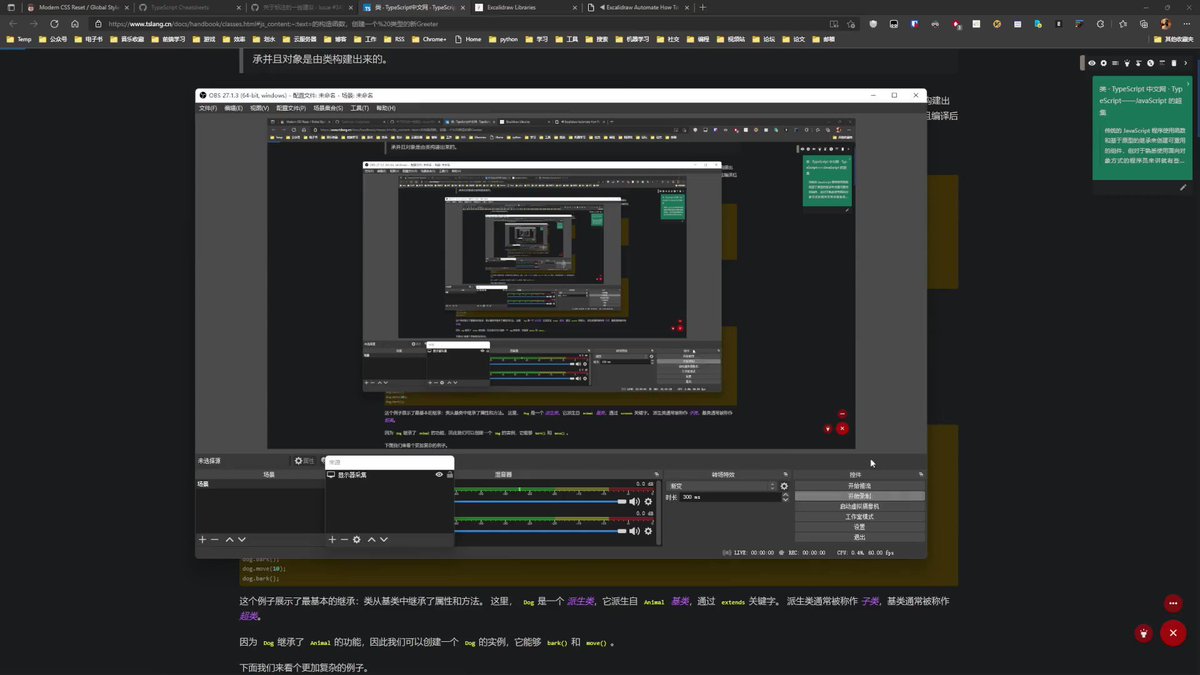
Task: Undock the 转场特效 transitions panel
Action: tap(785, 475)
